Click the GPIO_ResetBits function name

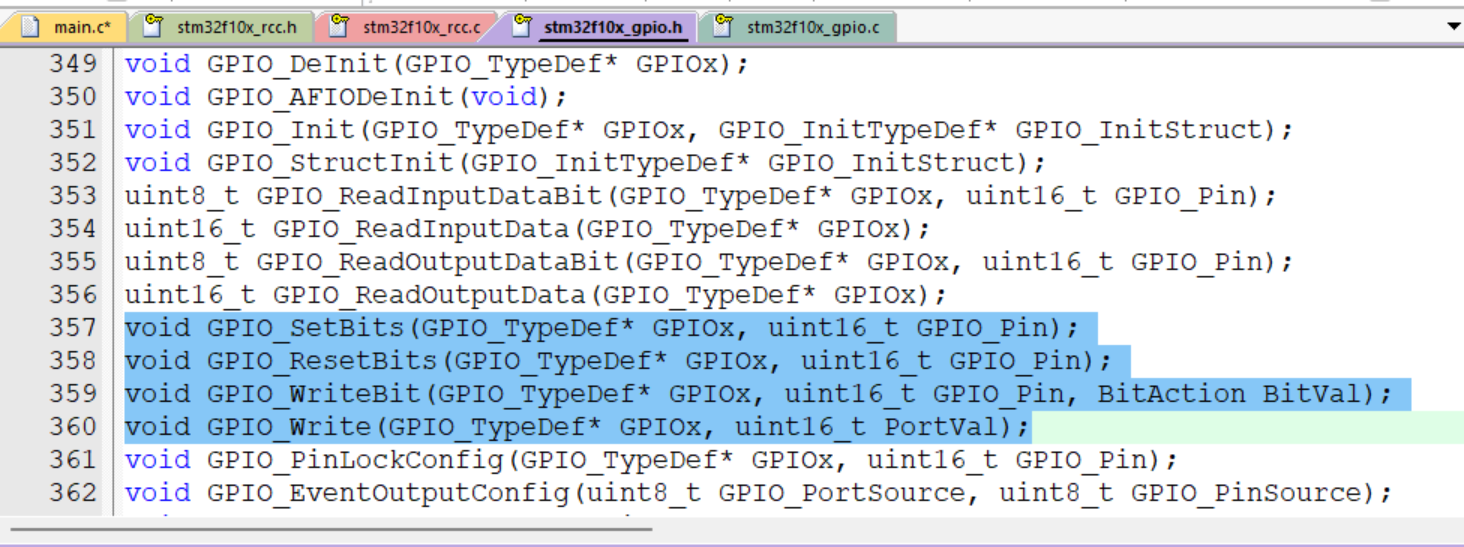[323, 361]
